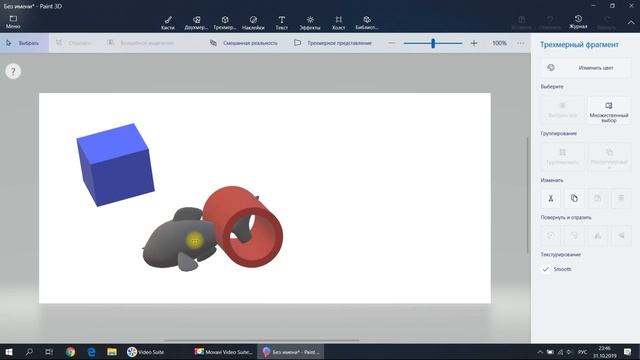The image size is (640, 360).
Task: Zoom in with the plus button
Action: [x=474, y=43]
